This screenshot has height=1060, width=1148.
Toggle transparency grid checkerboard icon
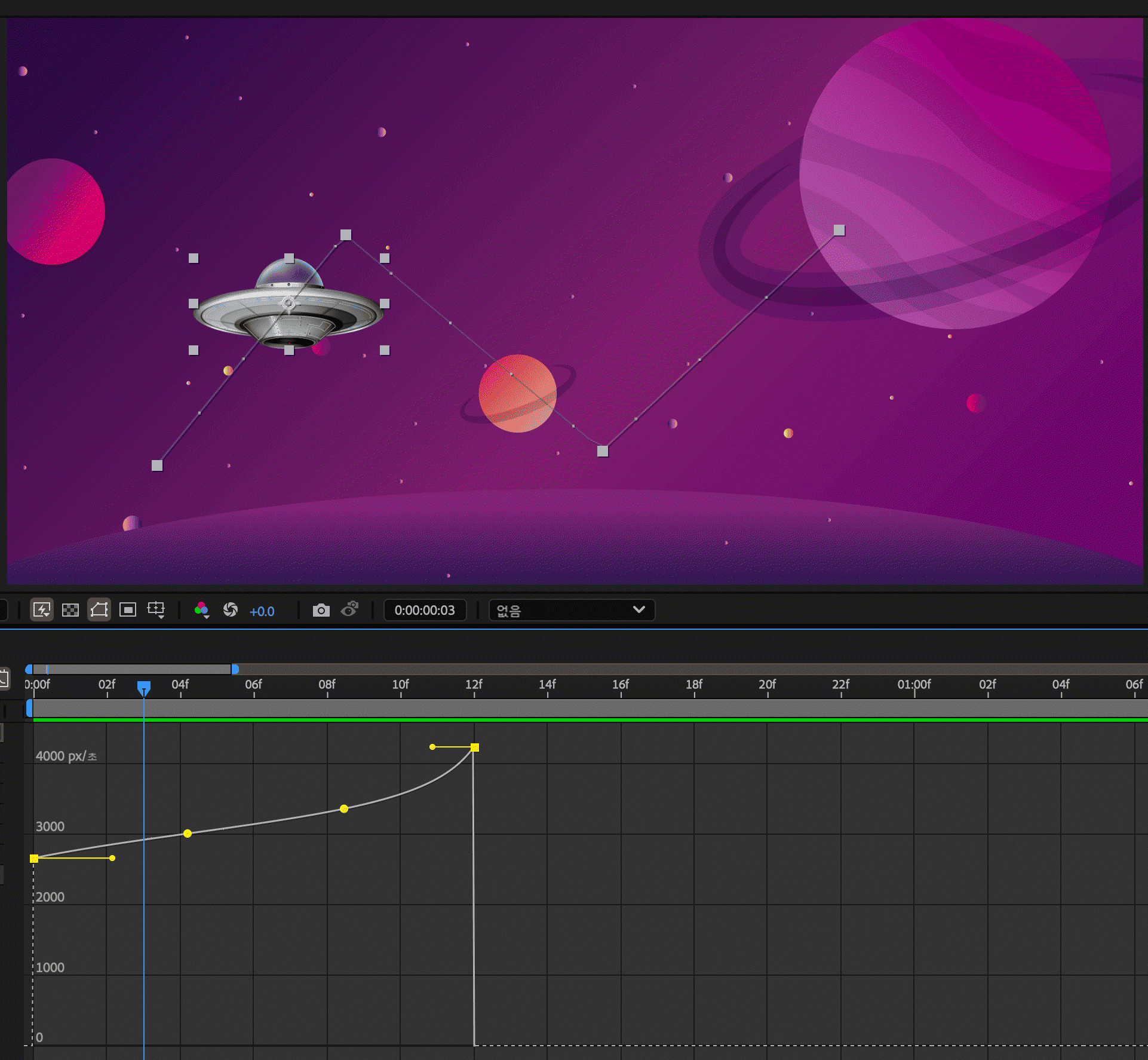click(70, 610)
